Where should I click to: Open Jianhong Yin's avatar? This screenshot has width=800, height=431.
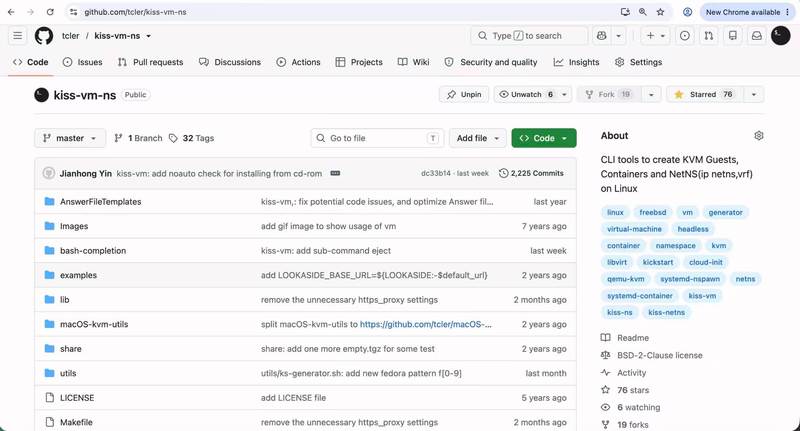coord(48,173)
